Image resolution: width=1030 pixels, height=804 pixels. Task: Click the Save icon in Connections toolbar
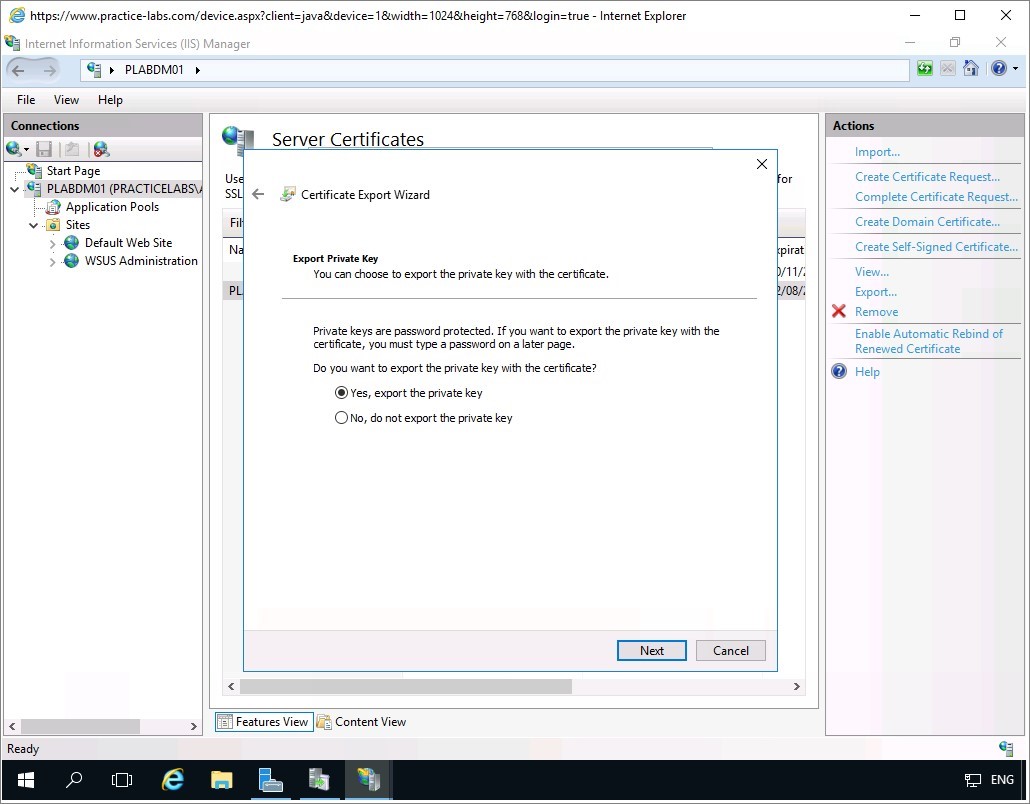pos(44,149)
